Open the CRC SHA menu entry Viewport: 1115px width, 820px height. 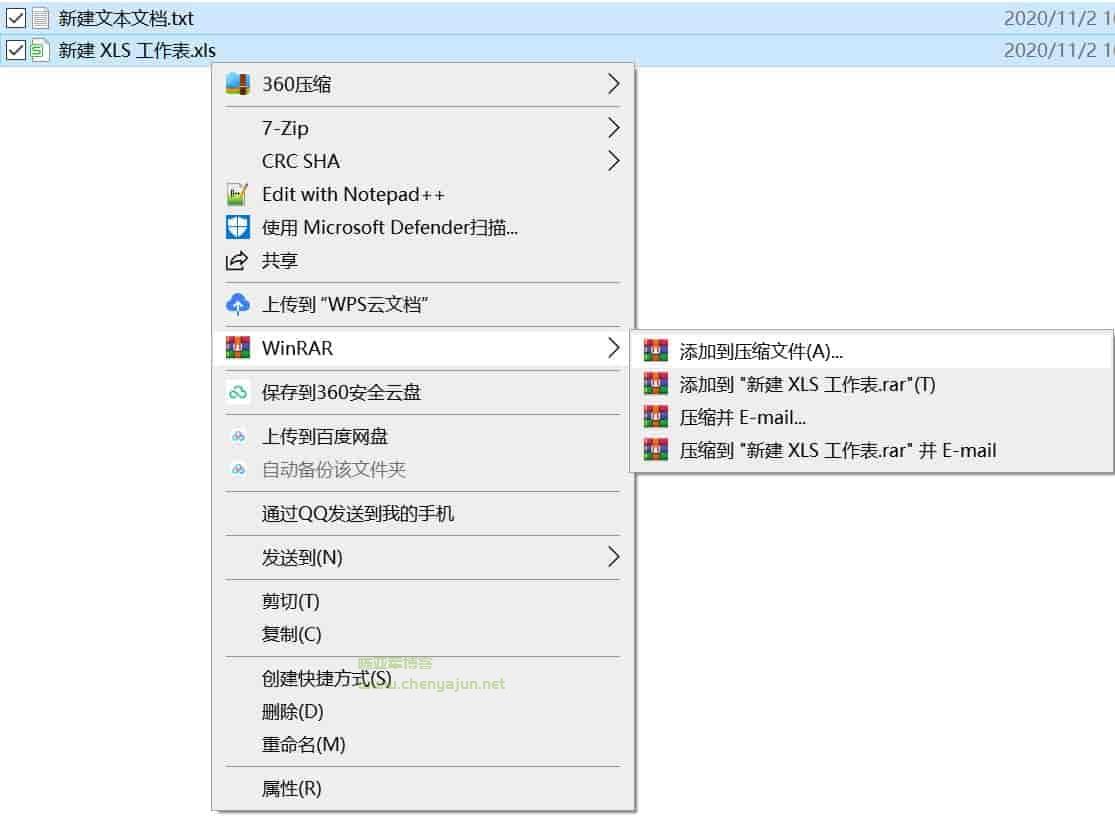(422, 161)
